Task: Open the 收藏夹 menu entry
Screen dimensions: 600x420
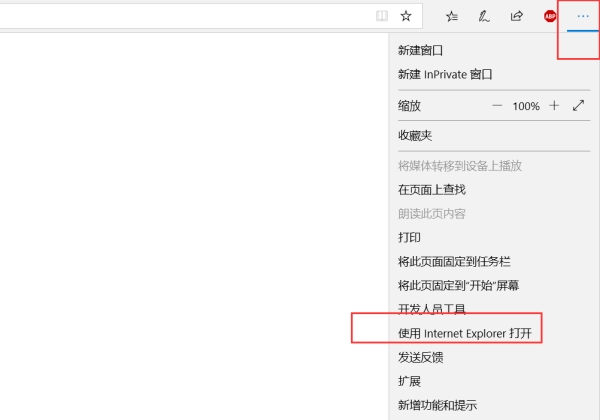Action: pos(415,135)
